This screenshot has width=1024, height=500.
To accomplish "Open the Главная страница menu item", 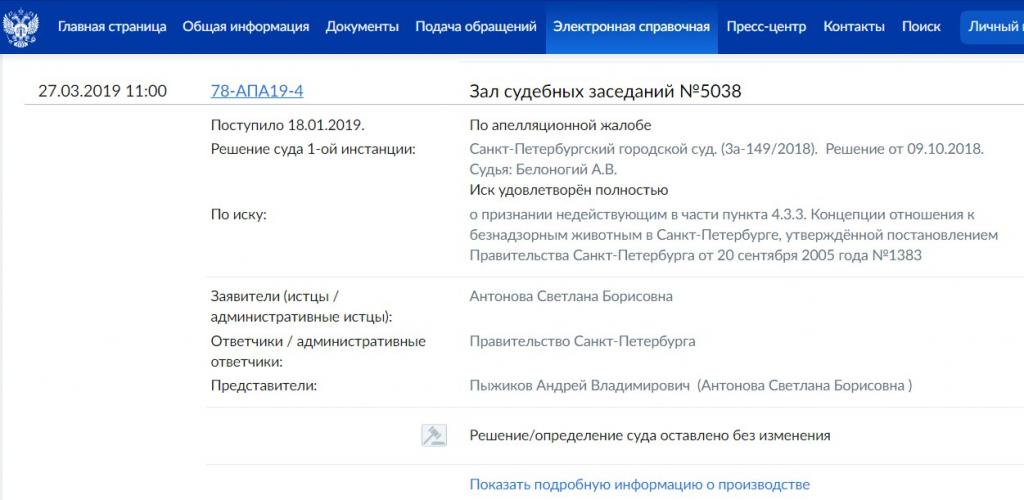I will point(112,27).
